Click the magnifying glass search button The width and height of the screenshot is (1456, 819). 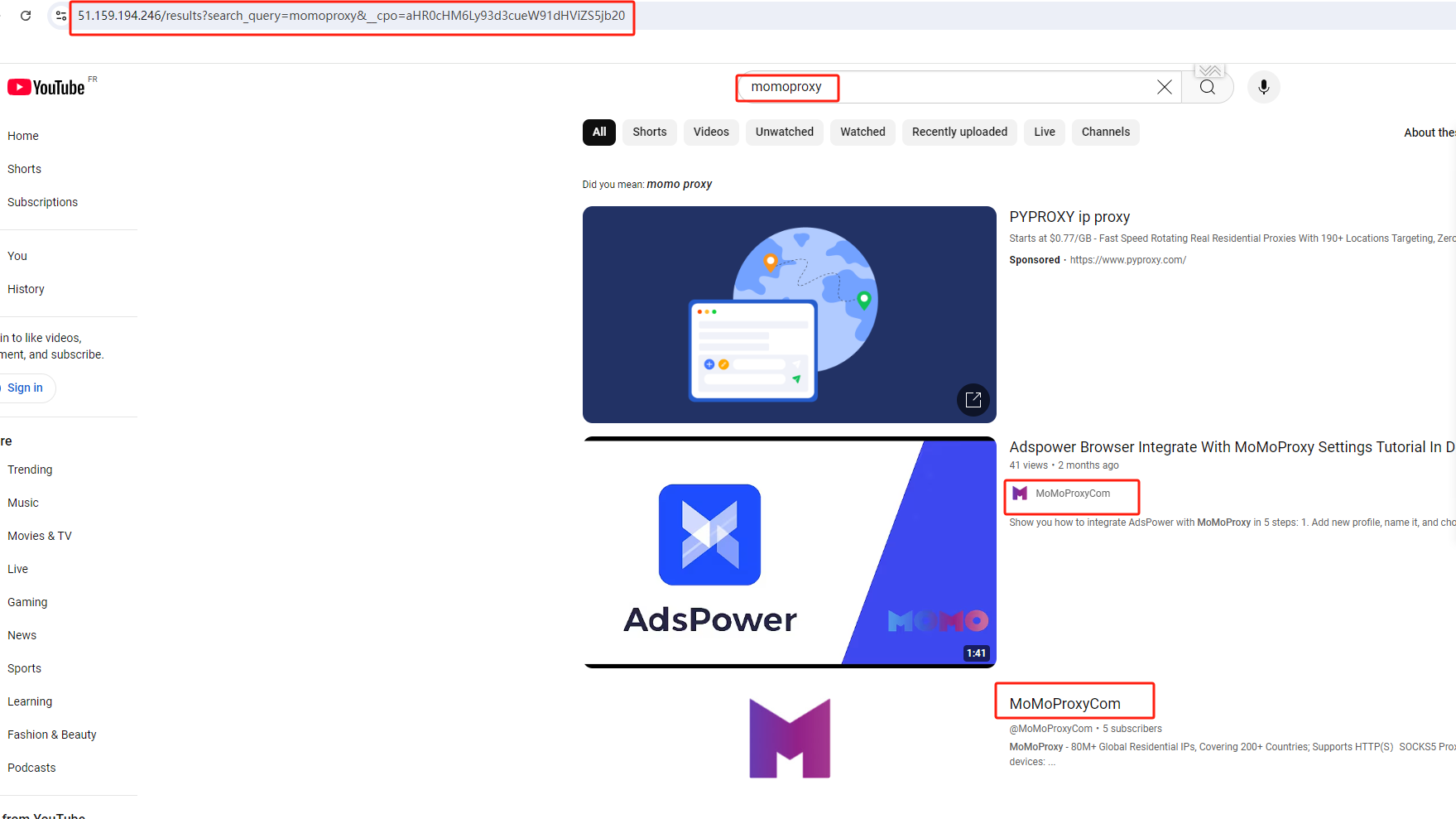pos(1208,87)
